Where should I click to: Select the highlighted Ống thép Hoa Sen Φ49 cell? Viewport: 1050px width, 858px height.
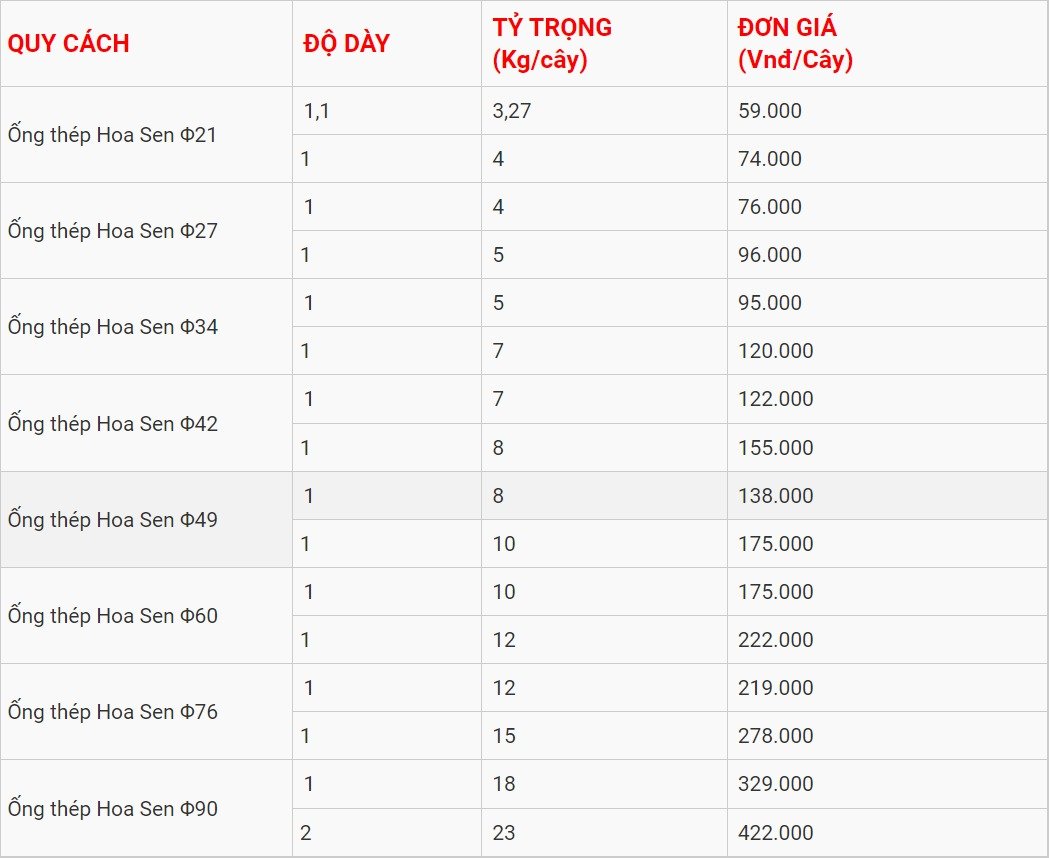pos(146,520)
